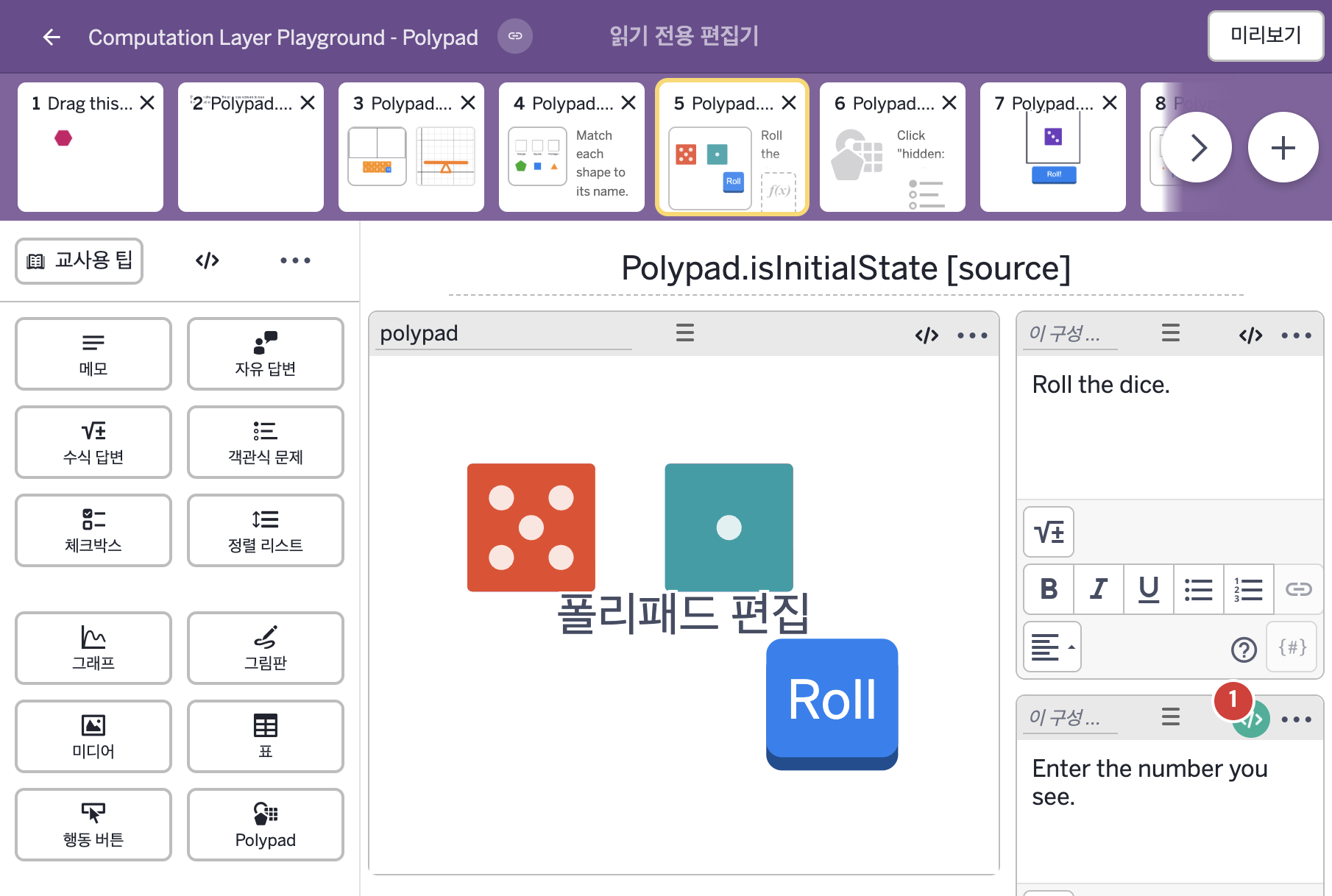The width and height of the screenshot is (1332, 896).
Task: Expand the text alignment dropdown
Action: pyautogui.click(x=1052, y=647)
